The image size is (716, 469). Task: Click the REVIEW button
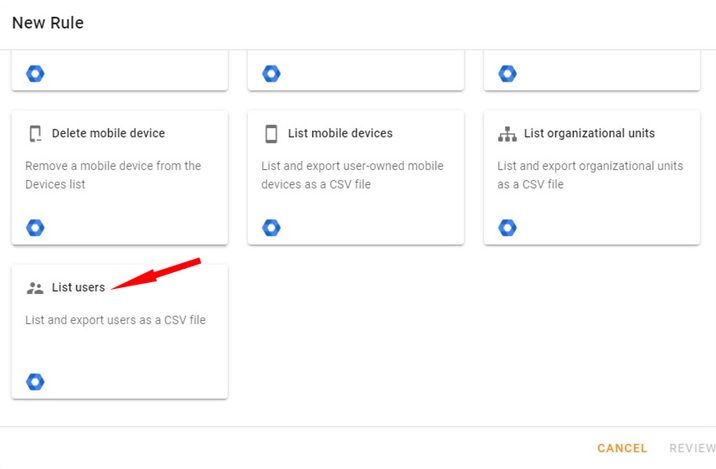pyautogui.click(x=692, y=448)
